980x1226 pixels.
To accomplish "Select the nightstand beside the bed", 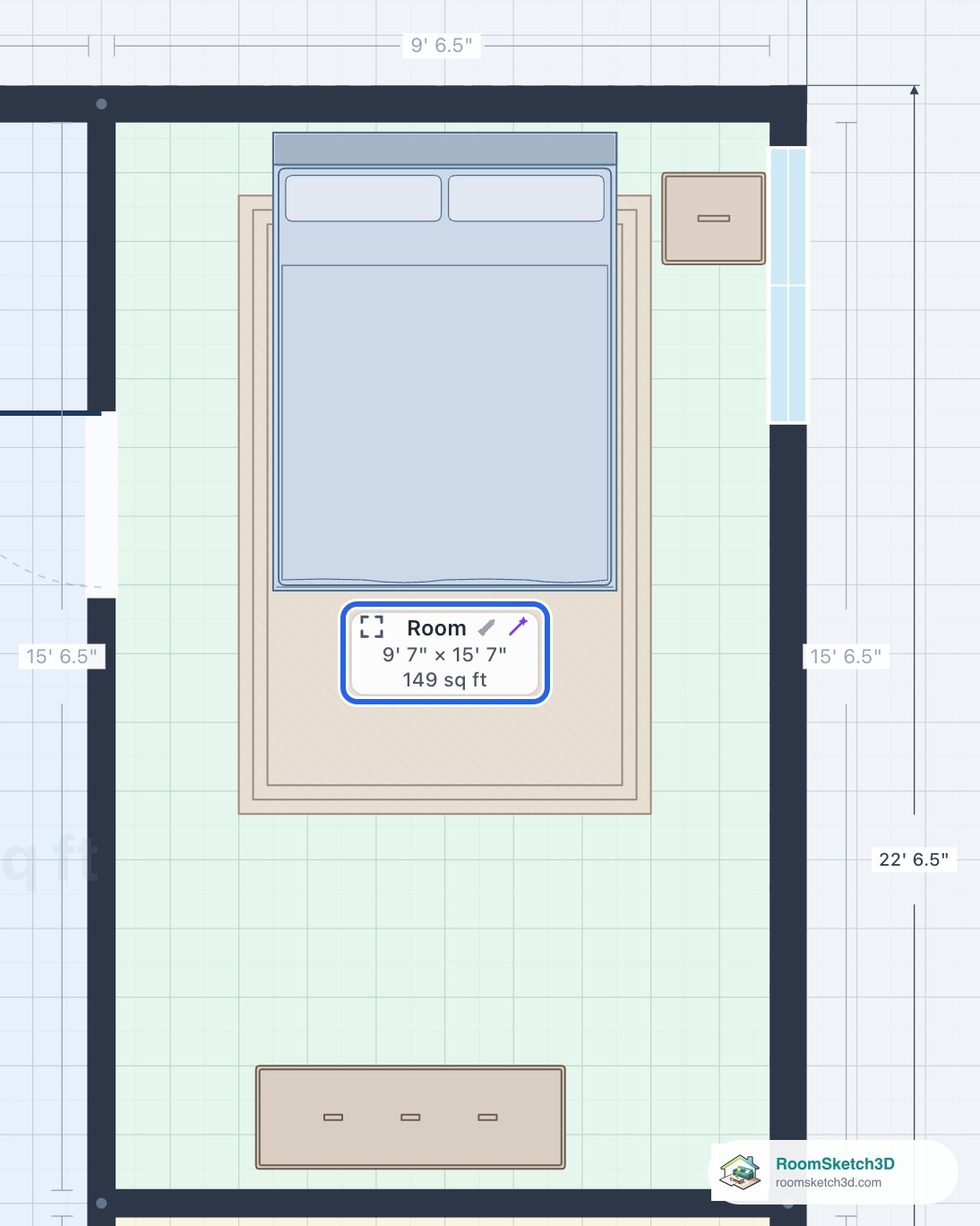I will tap(714, 219).
